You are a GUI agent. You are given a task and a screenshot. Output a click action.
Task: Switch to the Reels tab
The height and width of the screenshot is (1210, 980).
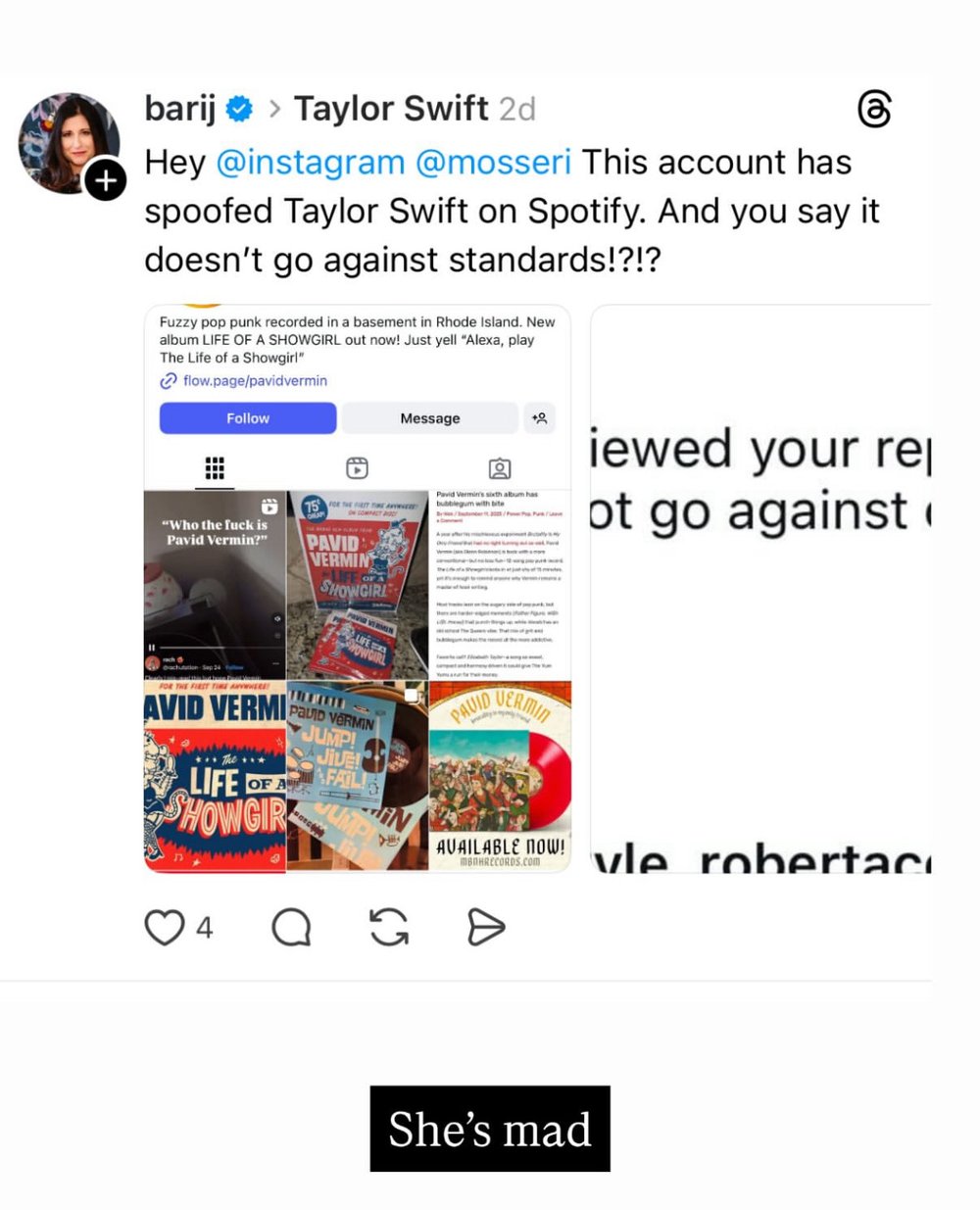click(x=358, y=468)
